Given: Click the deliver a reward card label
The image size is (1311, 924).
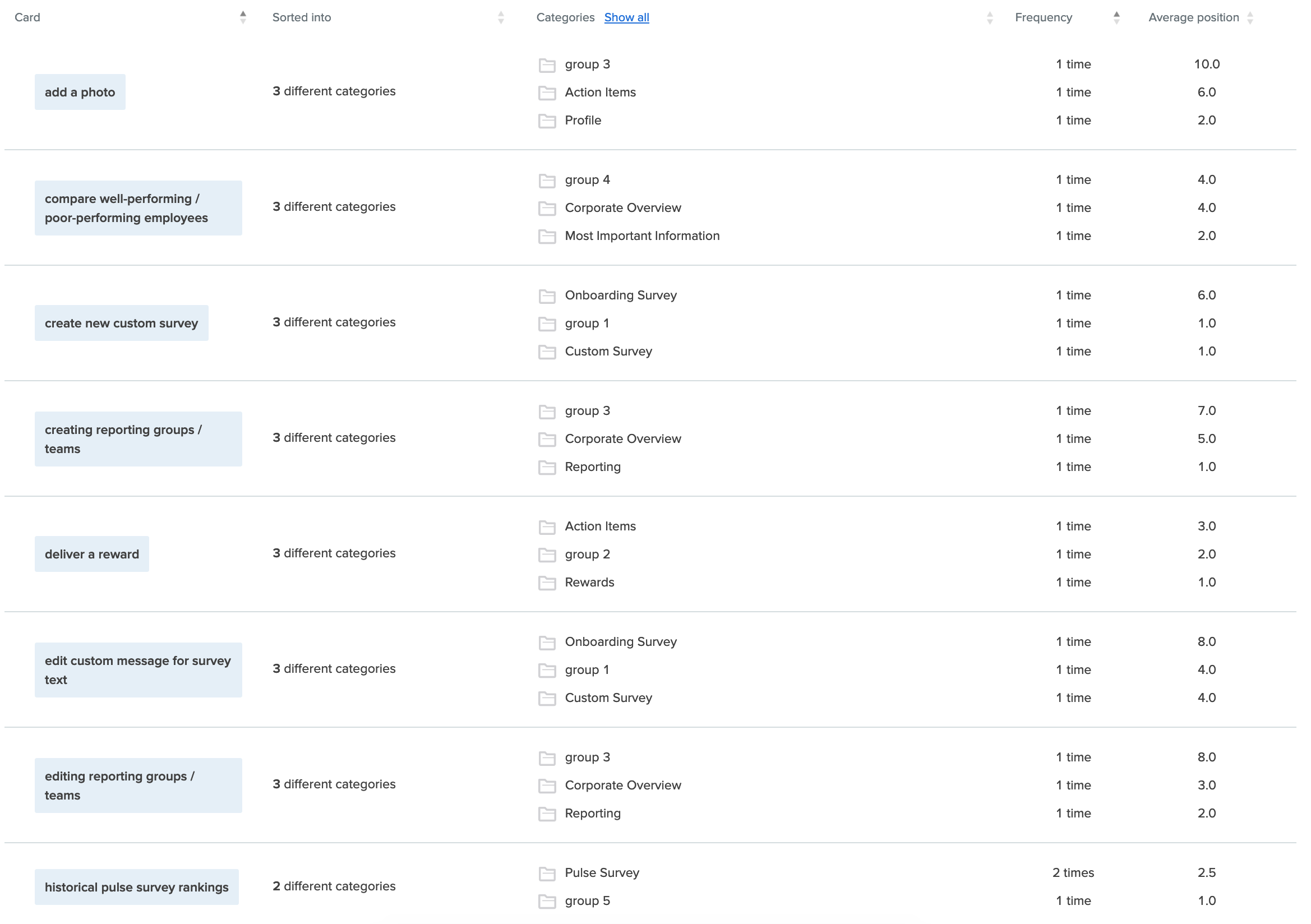Looking at the screenshot, I should click(92, 553).
